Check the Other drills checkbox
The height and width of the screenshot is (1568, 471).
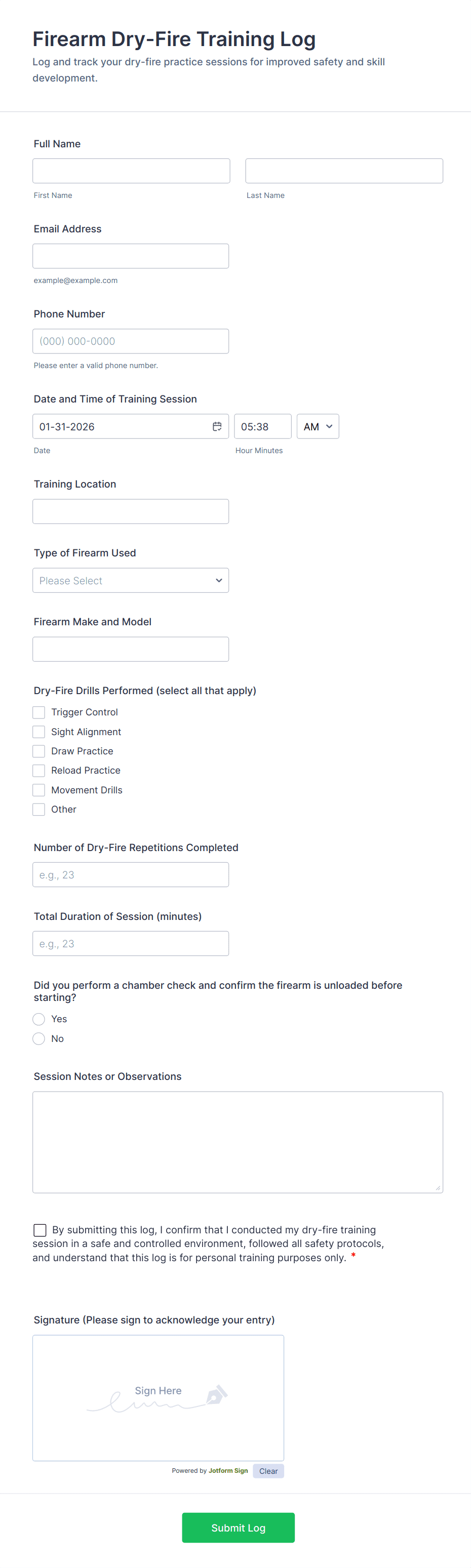point(38,809)
